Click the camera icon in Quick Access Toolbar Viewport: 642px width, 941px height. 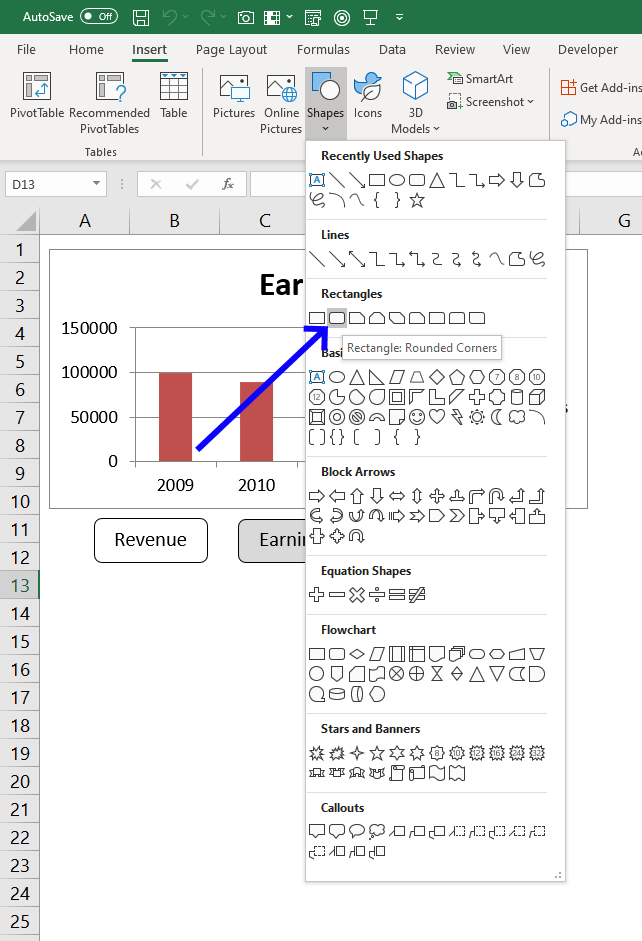pos(245,18)
